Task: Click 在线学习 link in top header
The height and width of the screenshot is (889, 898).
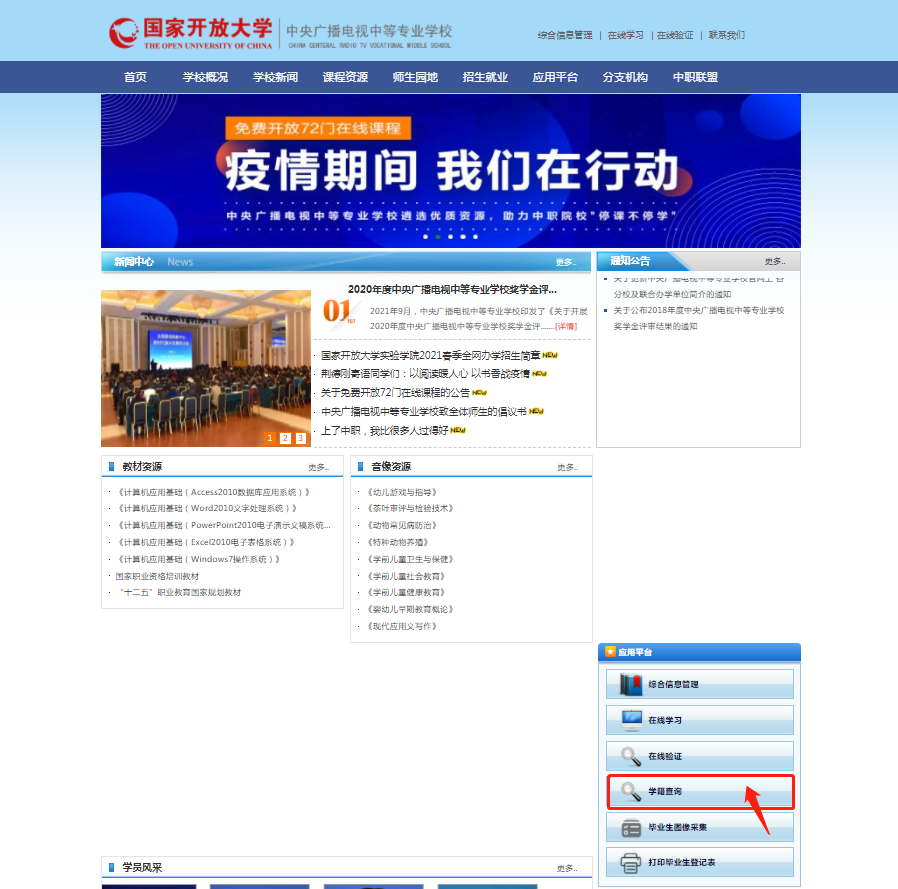Action: tap(625, 35)
